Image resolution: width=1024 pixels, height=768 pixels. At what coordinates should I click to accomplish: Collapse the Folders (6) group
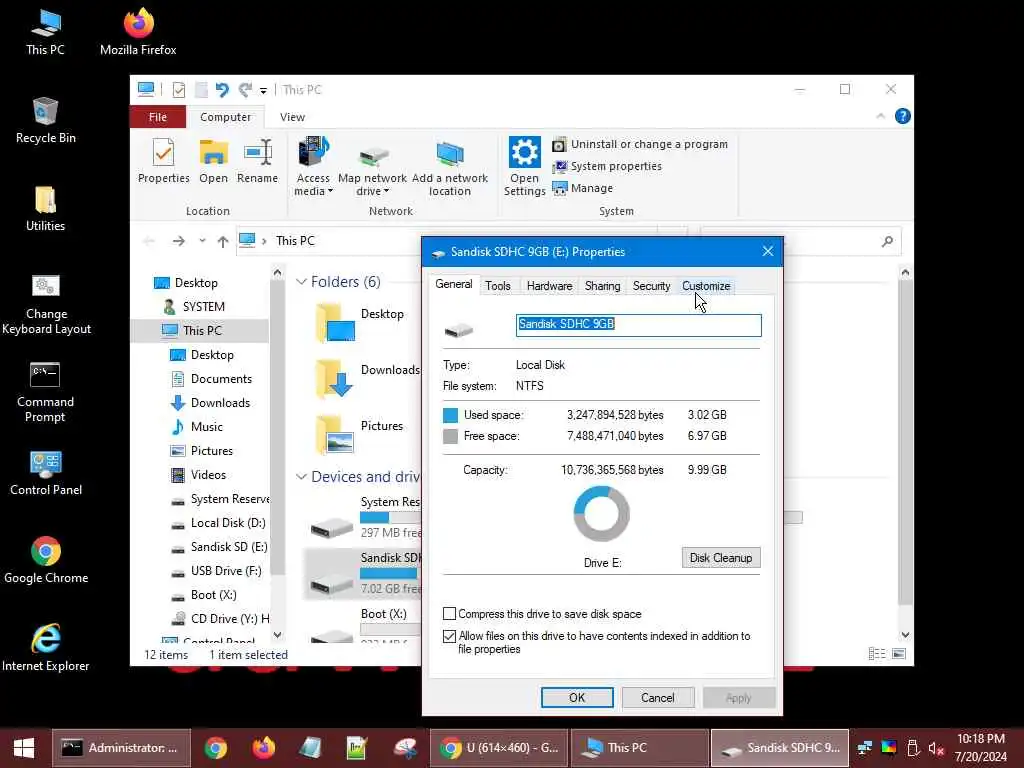point(301,282)
